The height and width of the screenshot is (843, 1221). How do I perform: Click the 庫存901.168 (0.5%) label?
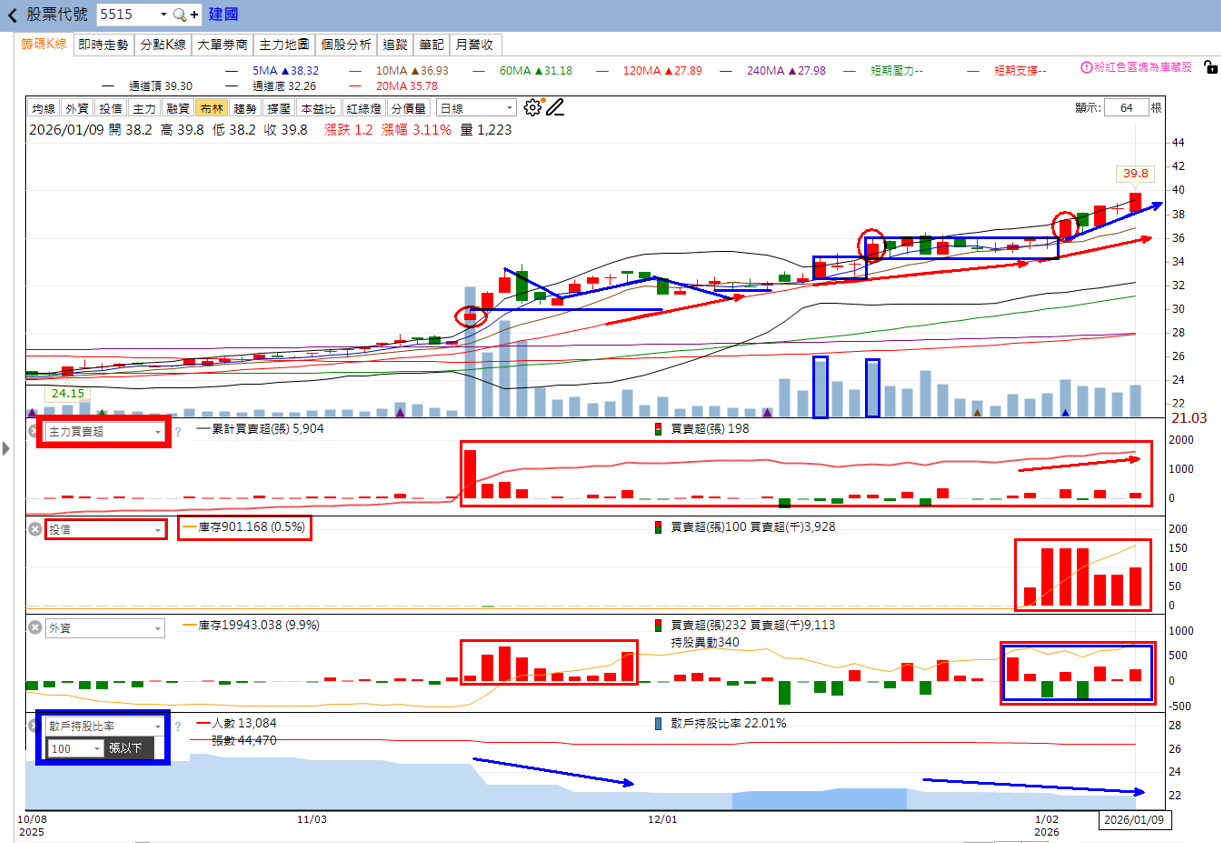point(251,527)
